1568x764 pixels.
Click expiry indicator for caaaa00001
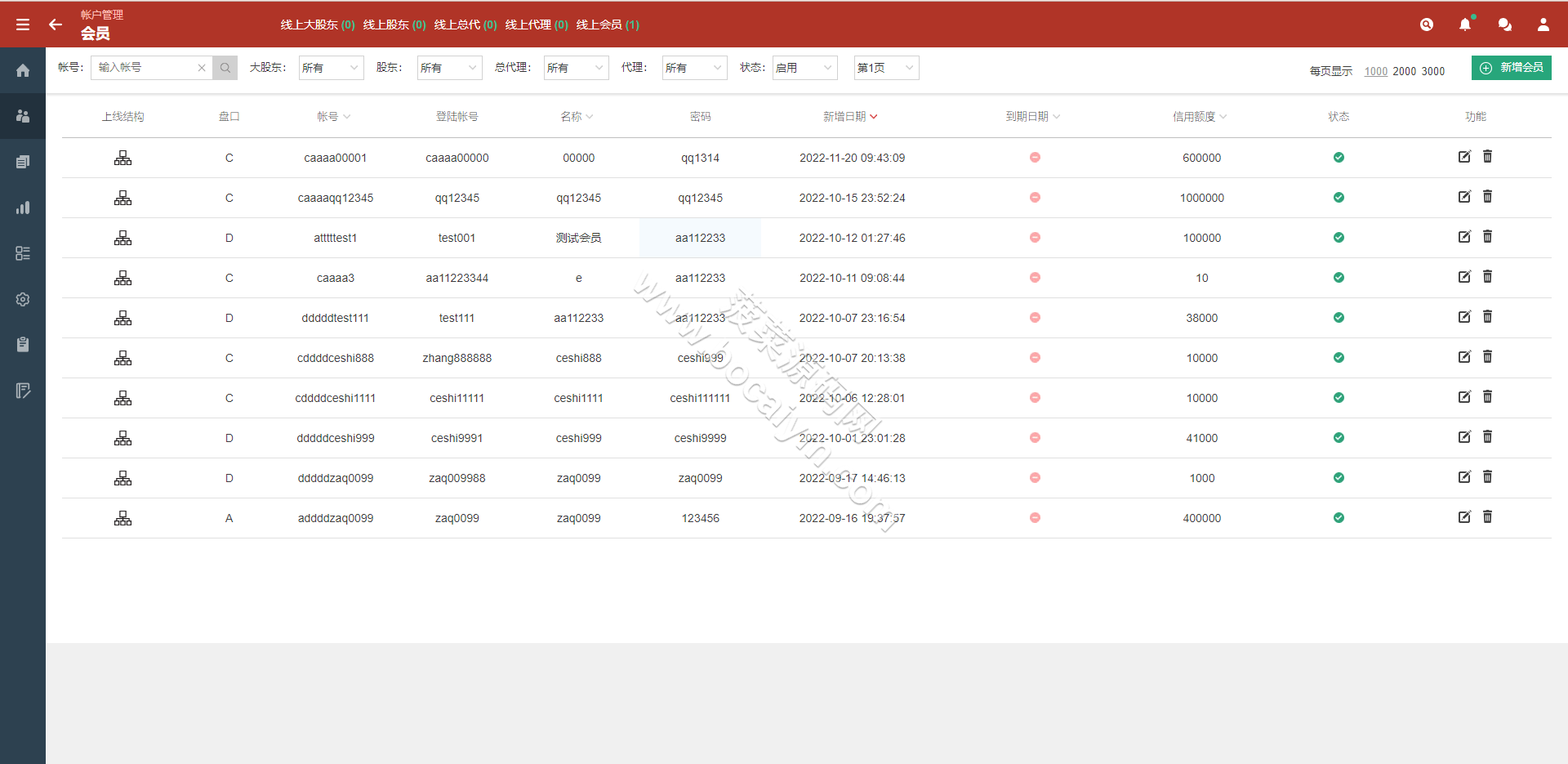point(1035,157)
